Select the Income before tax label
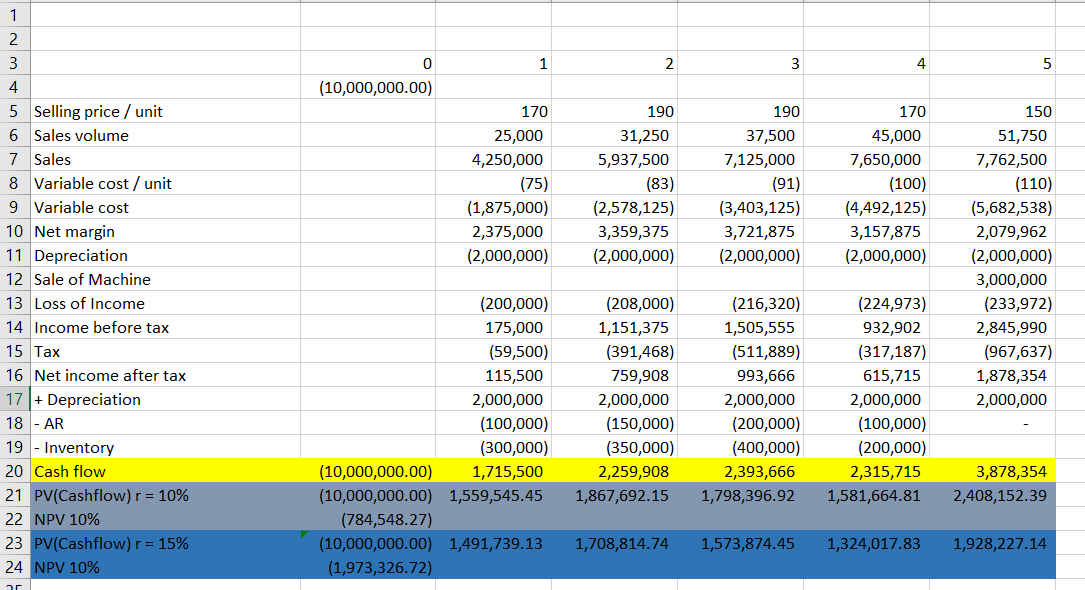Viewport: 1085px width, 590px height. [x=101, y=327]
